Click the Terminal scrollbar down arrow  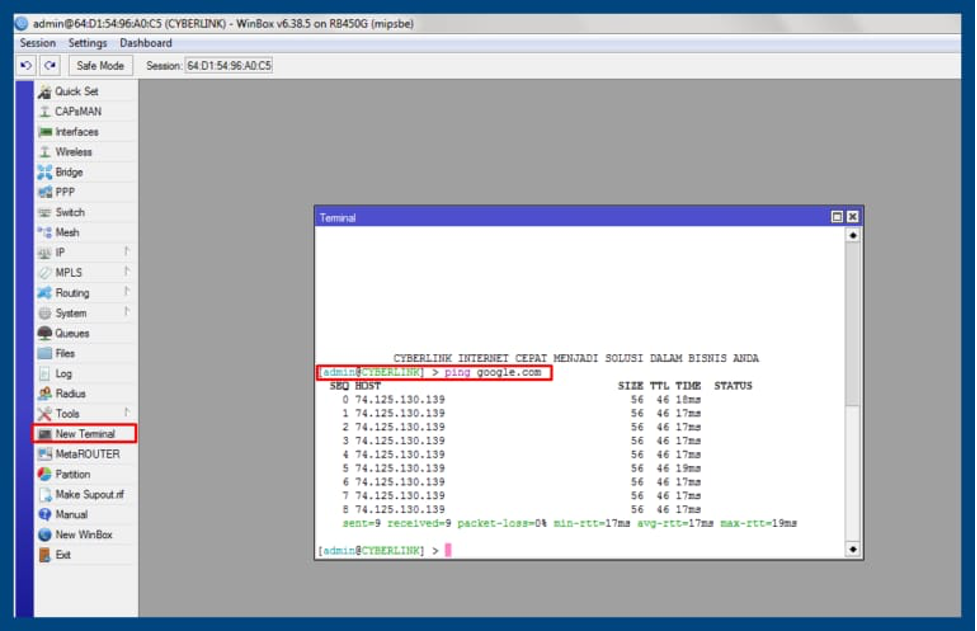point(852,549)
